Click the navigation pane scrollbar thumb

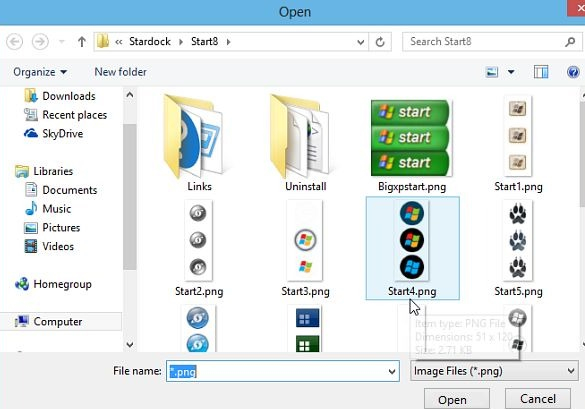click(x=129, y=197)
